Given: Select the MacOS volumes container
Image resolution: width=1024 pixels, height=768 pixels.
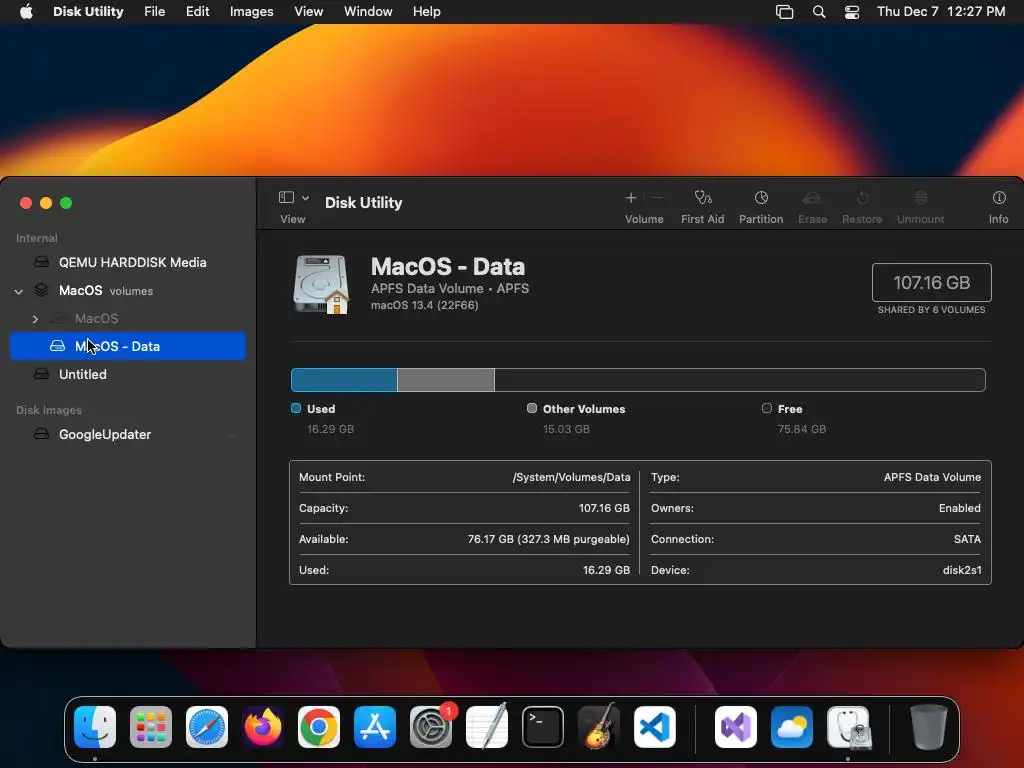Looking at the screenshot, I should (x=127, y=290).
